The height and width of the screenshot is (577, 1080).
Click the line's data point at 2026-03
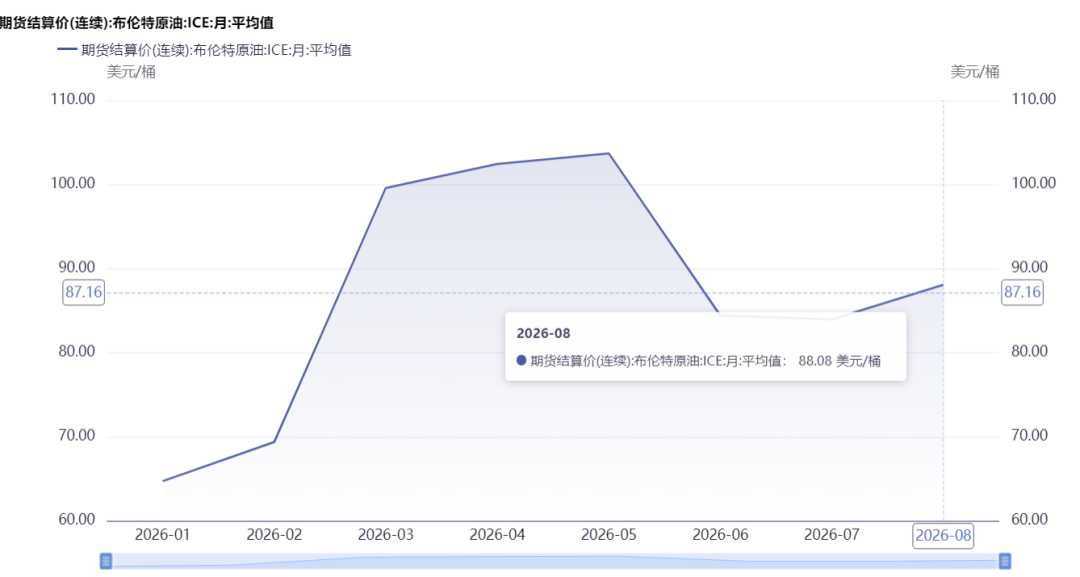(x=386, y=187)
